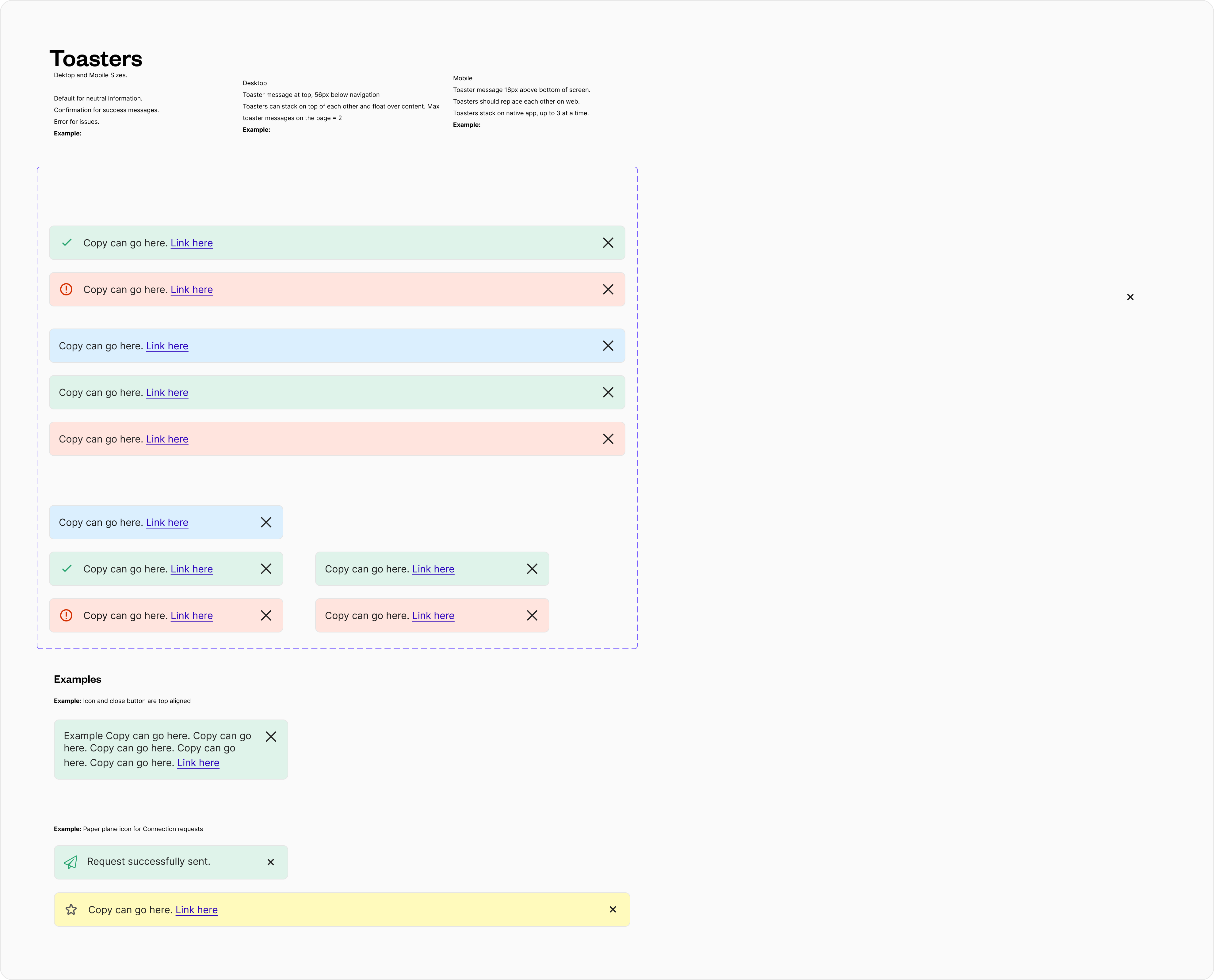Open 'Link here' in multi-line example toaster
The height and width of the screenshot is (980, 1214).
pyautogui.click(x=198, y=763)
